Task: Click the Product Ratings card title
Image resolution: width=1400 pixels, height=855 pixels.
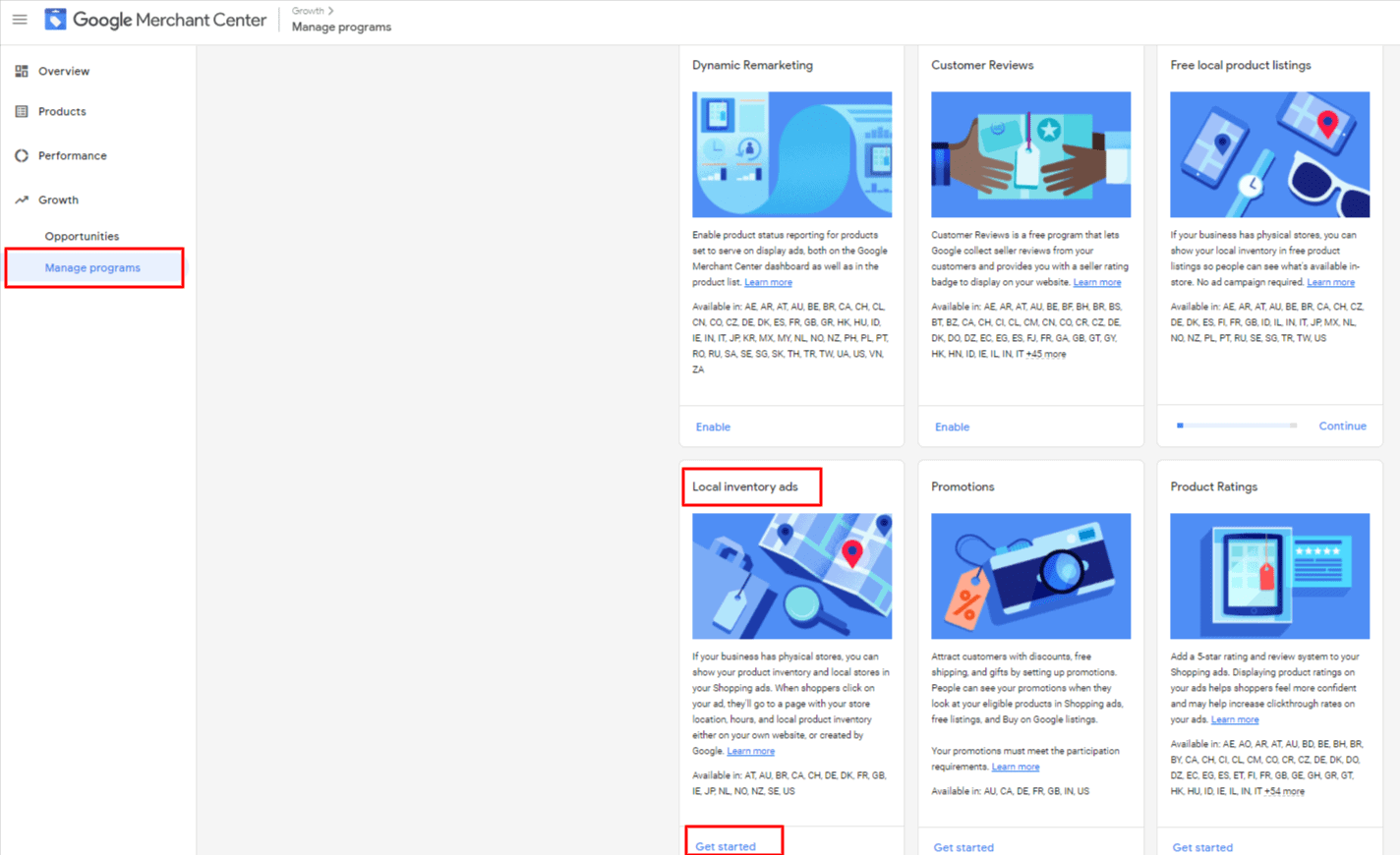Action: tap(1213, 486)
